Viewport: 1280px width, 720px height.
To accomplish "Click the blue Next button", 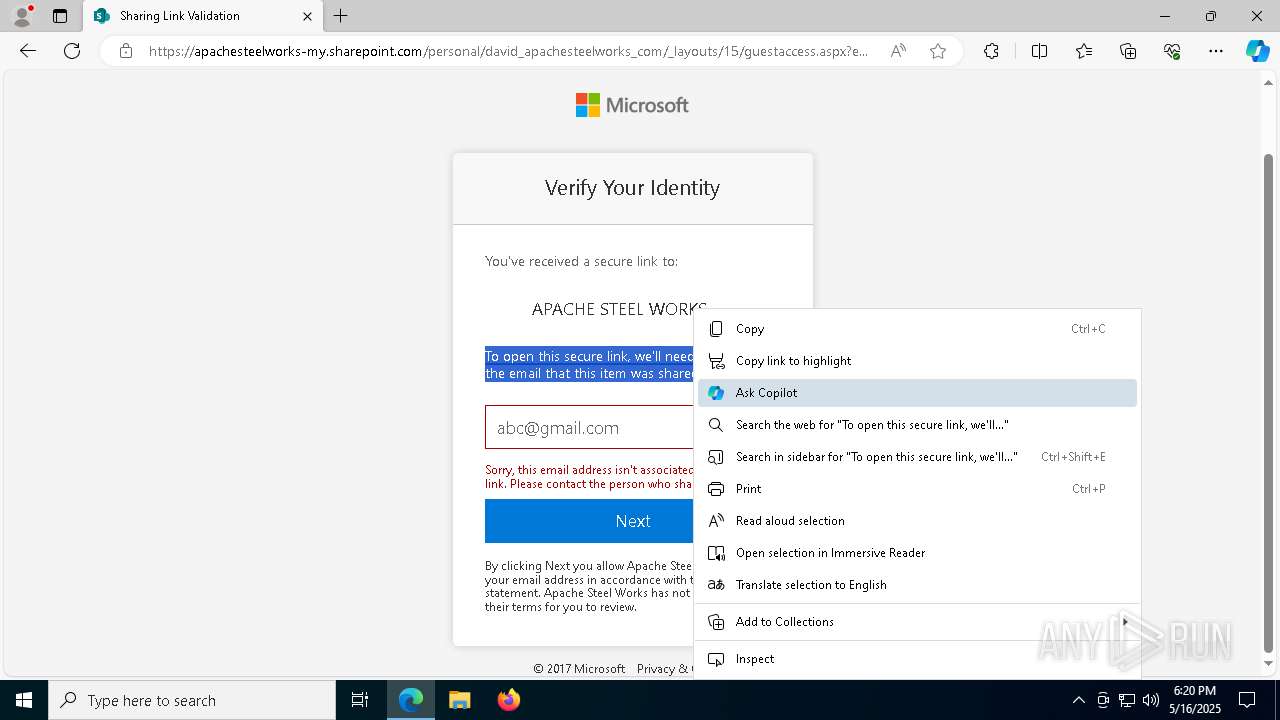I will pos(590,521).
